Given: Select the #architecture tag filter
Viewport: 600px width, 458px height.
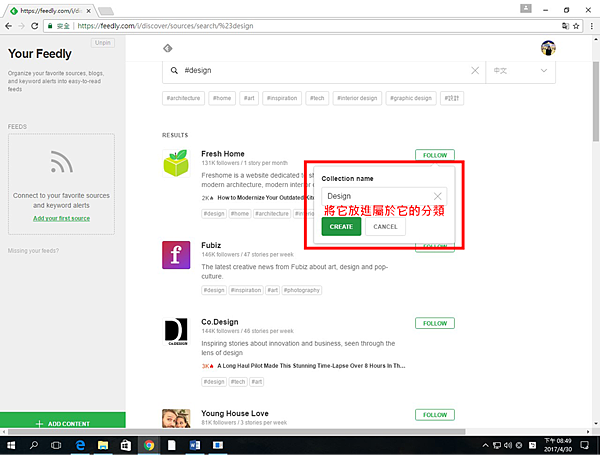Looking at the screenshot, I should (x=183, y=98).
